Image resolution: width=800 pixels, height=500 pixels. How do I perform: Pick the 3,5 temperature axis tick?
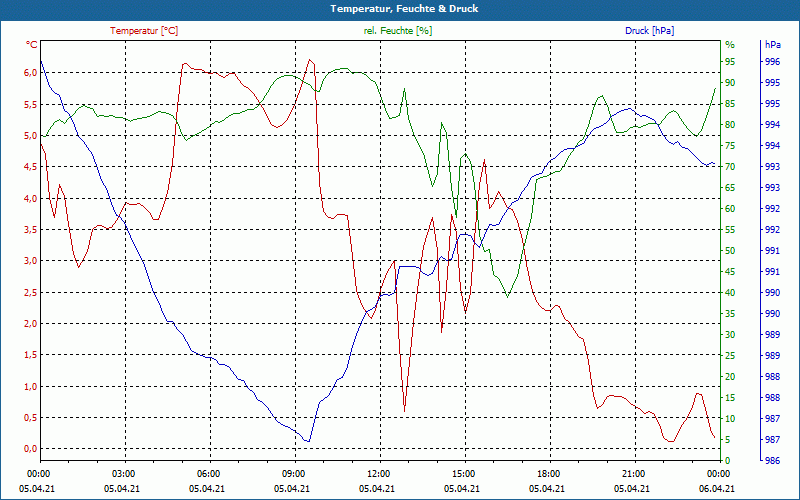pos(31,230)
